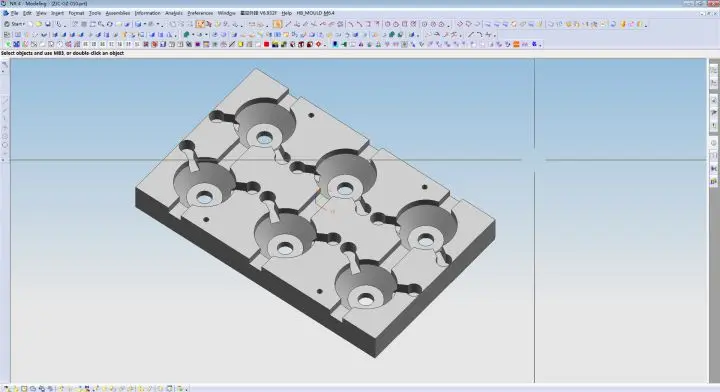Open toolbar options arrow ending the third toolbar row
720x392 pixels.
click(x=540, y=45)
